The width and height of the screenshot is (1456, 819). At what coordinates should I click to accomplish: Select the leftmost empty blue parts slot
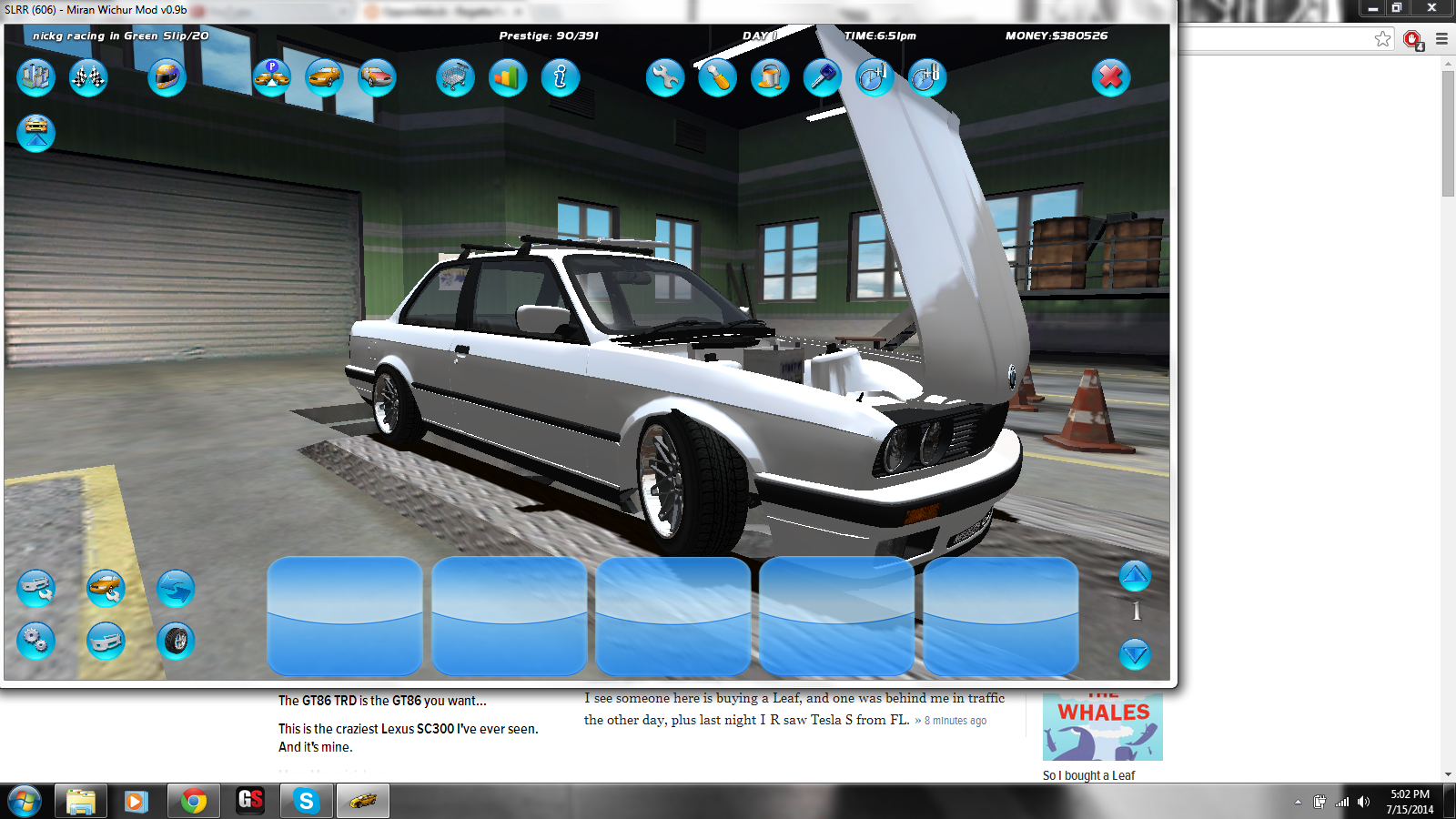click(345, 616)
